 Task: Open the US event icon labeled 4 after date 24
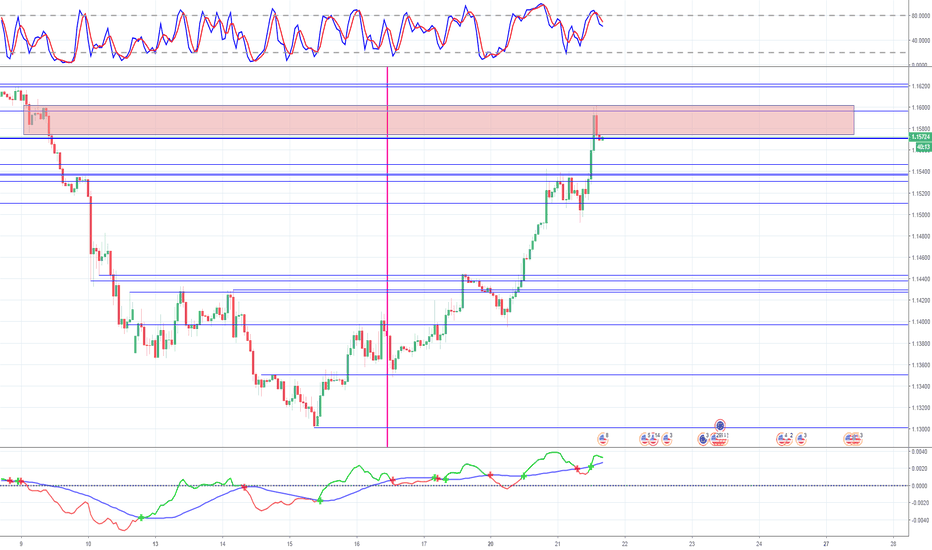[781, 439]
